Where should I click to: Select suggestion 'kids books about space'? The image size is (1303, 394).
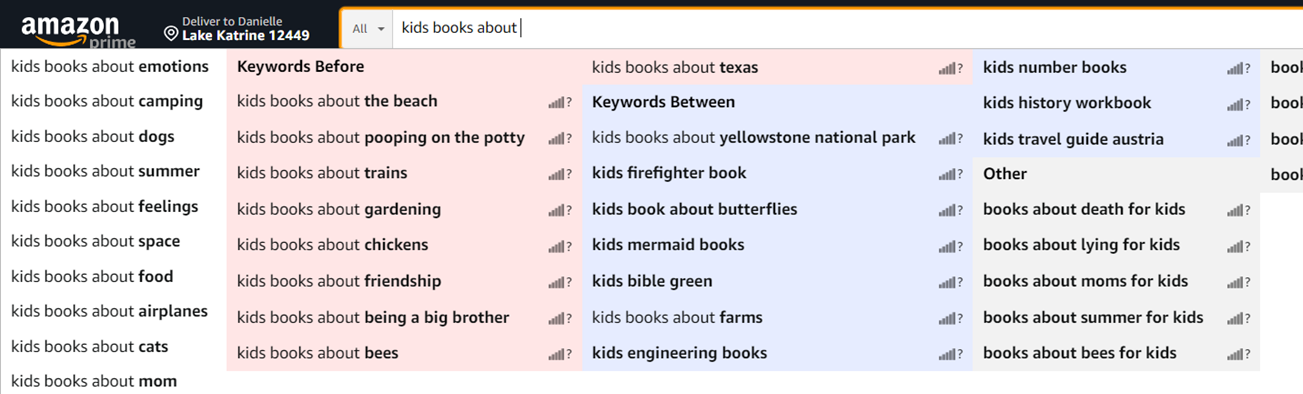click(x=96, y=241)
